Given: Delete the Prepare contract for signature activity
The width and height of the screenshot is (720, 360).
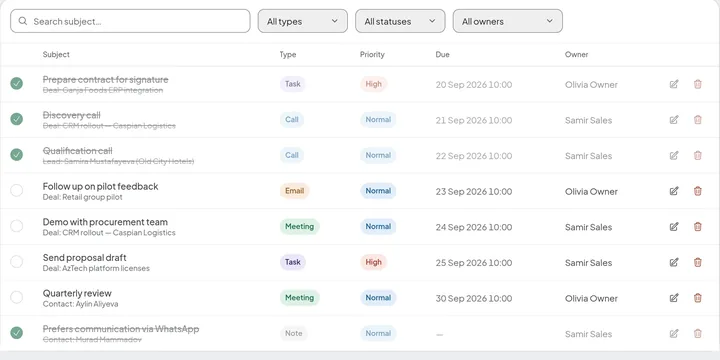Looking at the screenshot, I should tap(698, 84).
